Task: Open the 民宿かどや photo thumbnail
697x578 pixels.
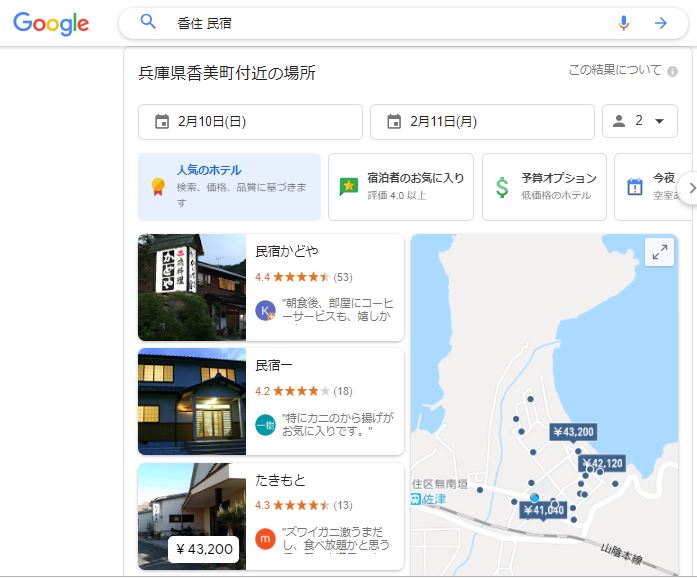Action: (192, 287)
